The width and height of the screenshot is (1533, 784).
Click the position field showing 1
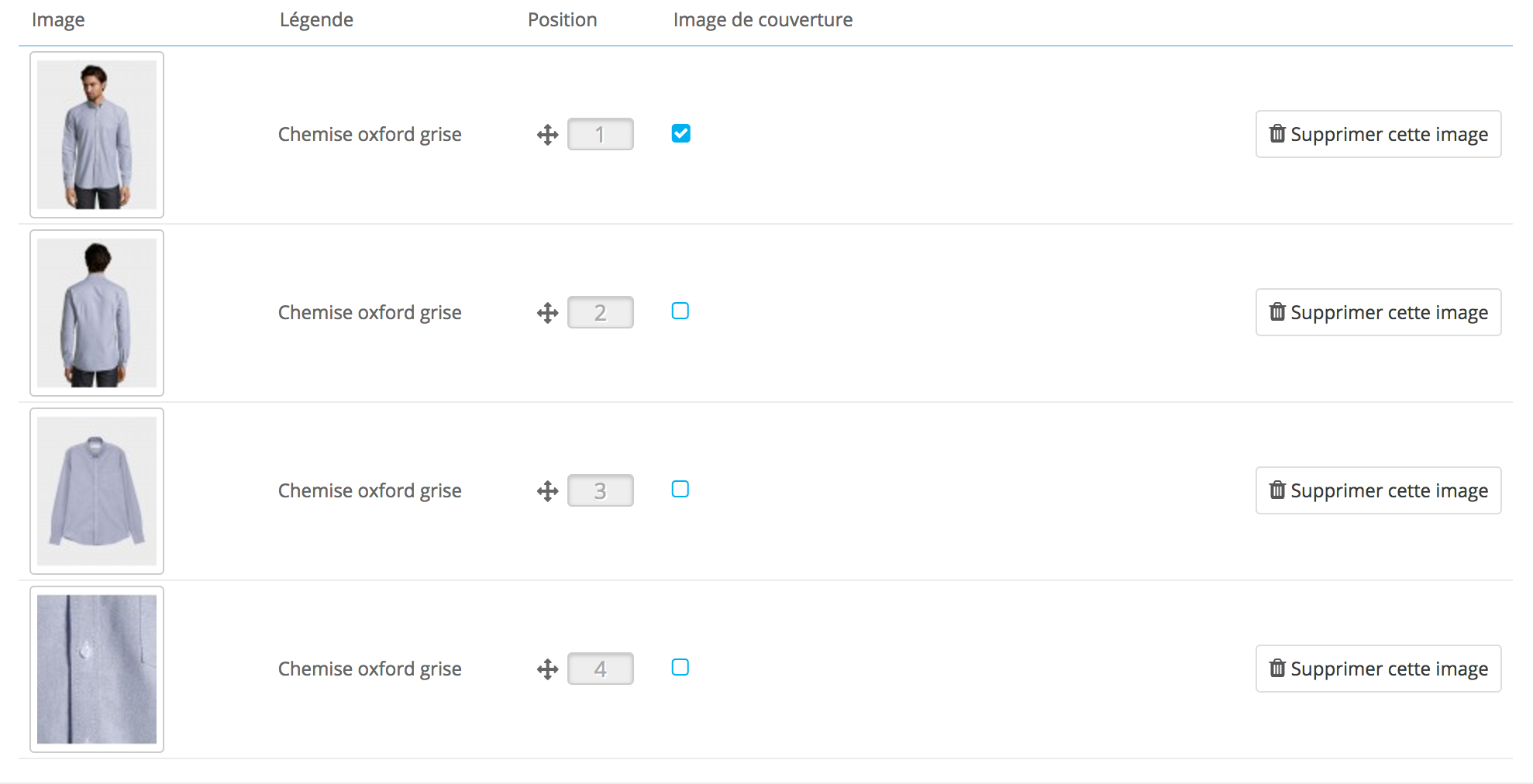[600, 135]
